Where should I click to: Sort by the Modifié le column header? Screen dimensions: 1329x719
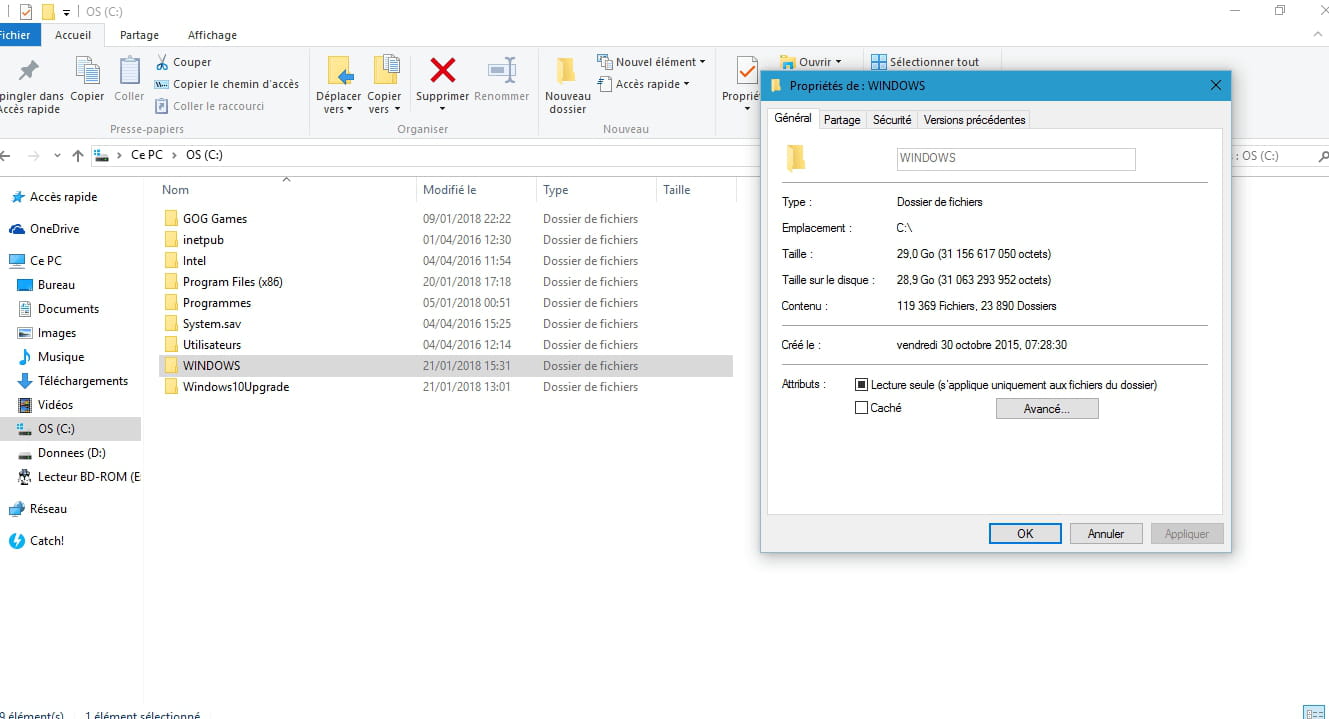point(476,190)
